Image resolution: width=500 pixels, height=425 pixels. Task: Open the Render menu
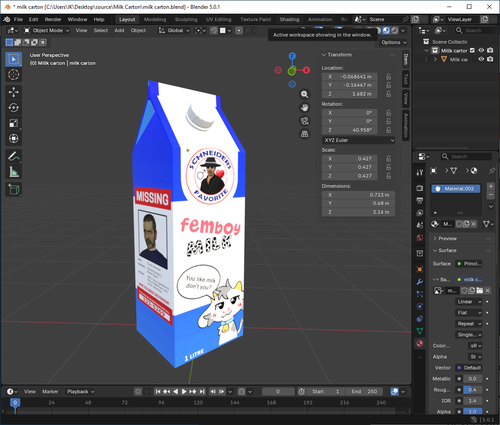click(x=53, y=19)
